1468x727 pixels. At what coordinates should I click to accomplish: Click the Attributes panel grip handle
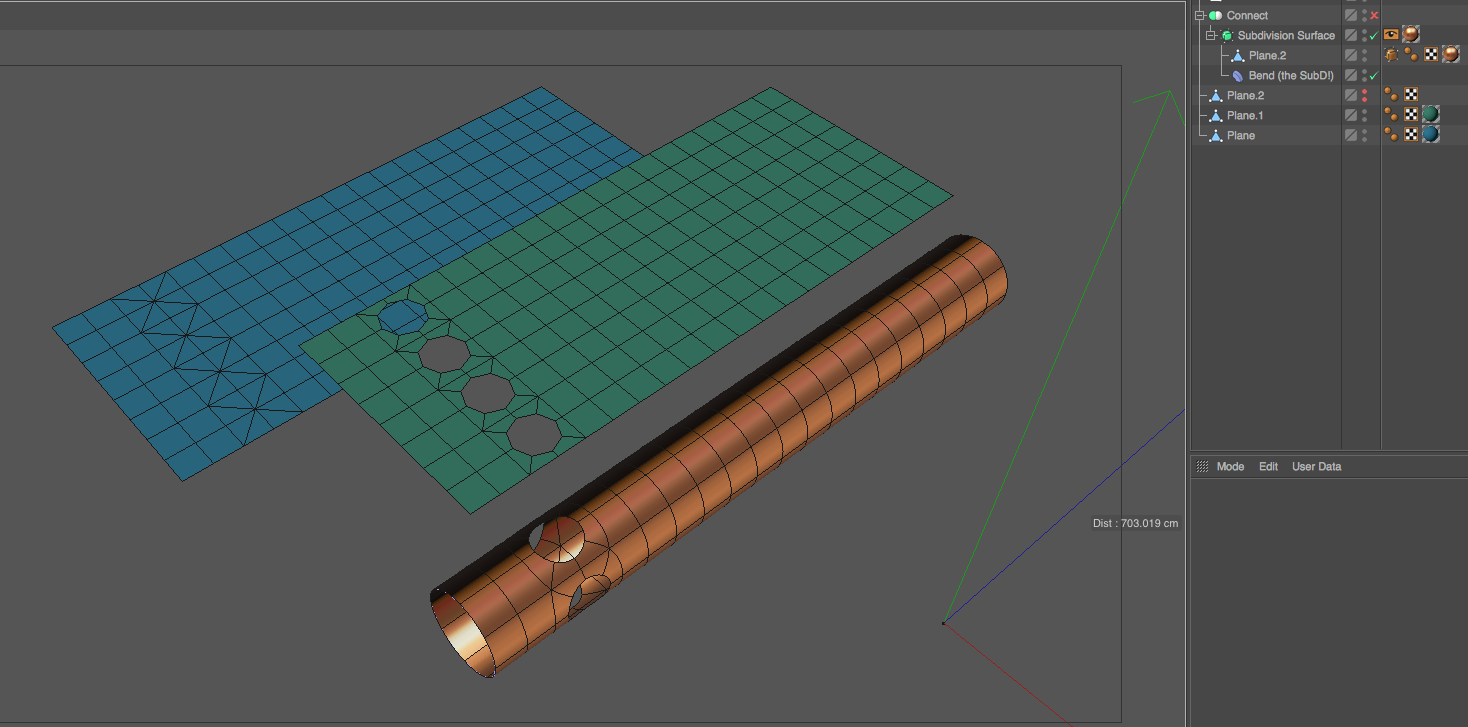coord(1202,467)
